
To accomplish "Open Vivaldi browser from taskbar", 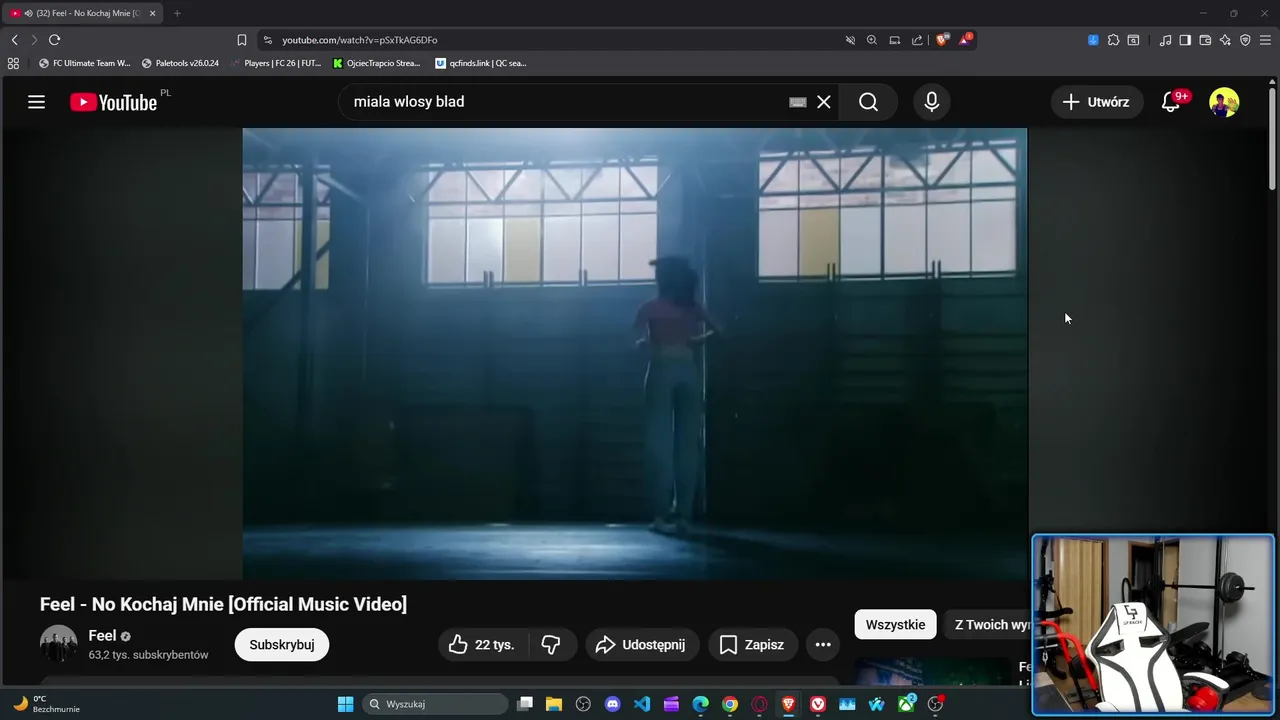I will pos(818,704).
